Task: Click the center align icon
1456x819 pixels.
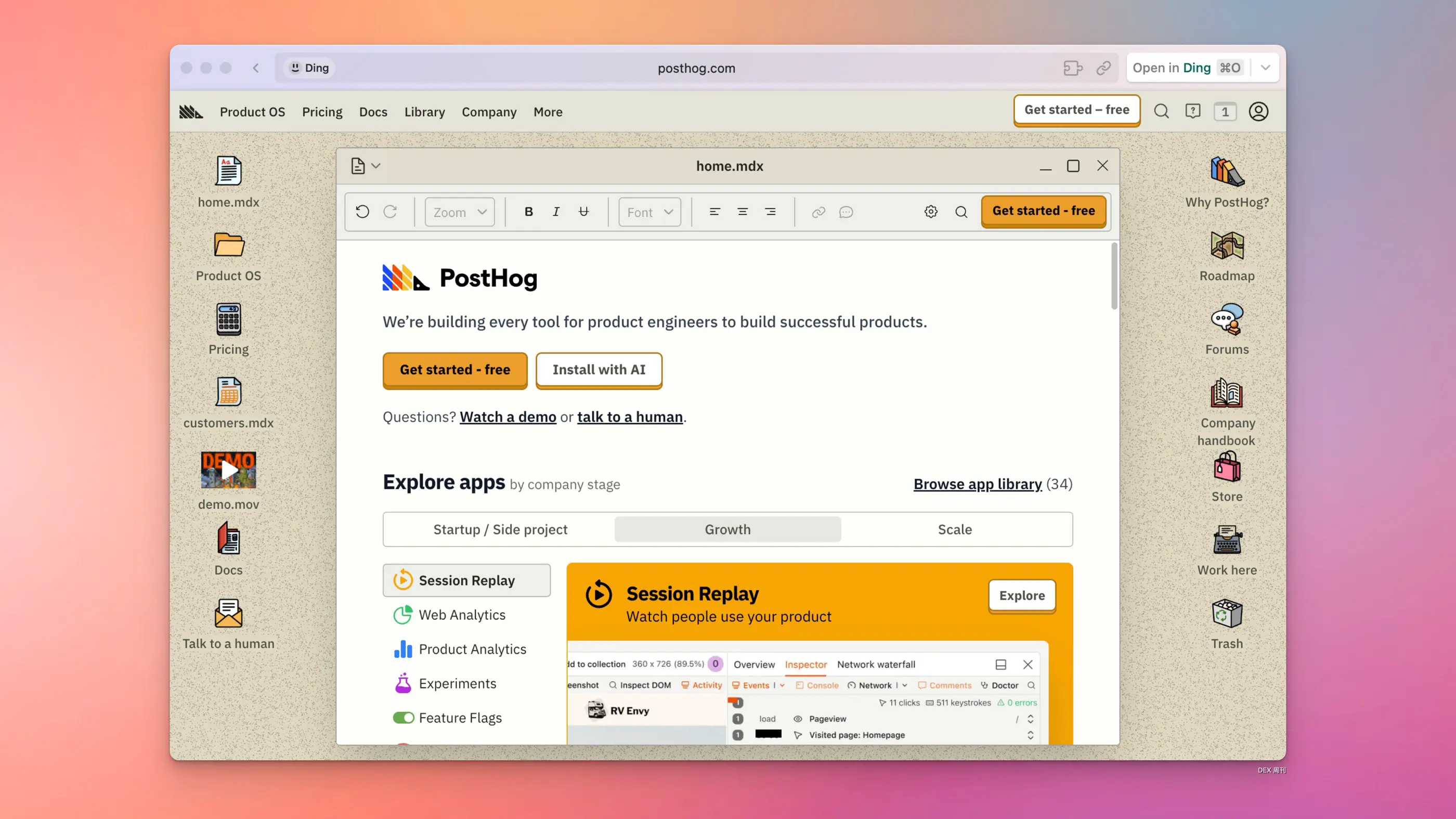Action: (x=742, y=212)
